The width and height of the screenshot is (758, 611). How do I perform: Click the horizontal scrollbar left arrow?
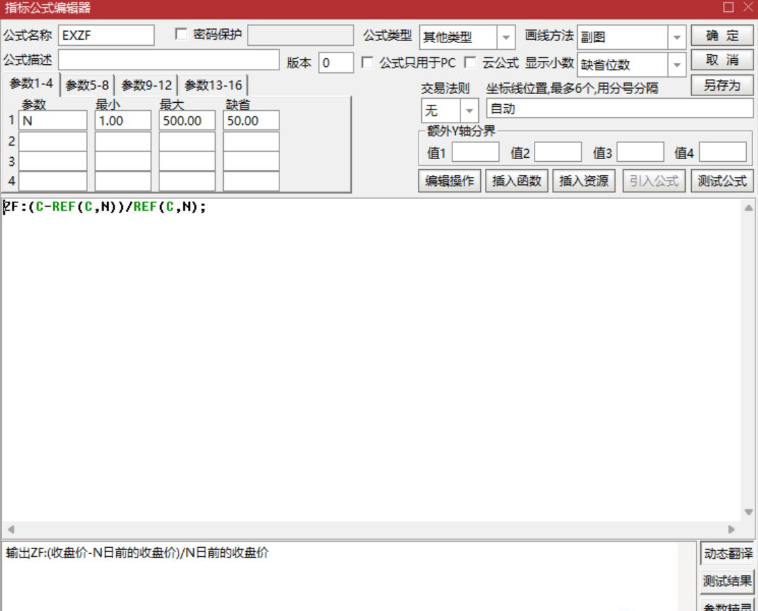(11, 529)
